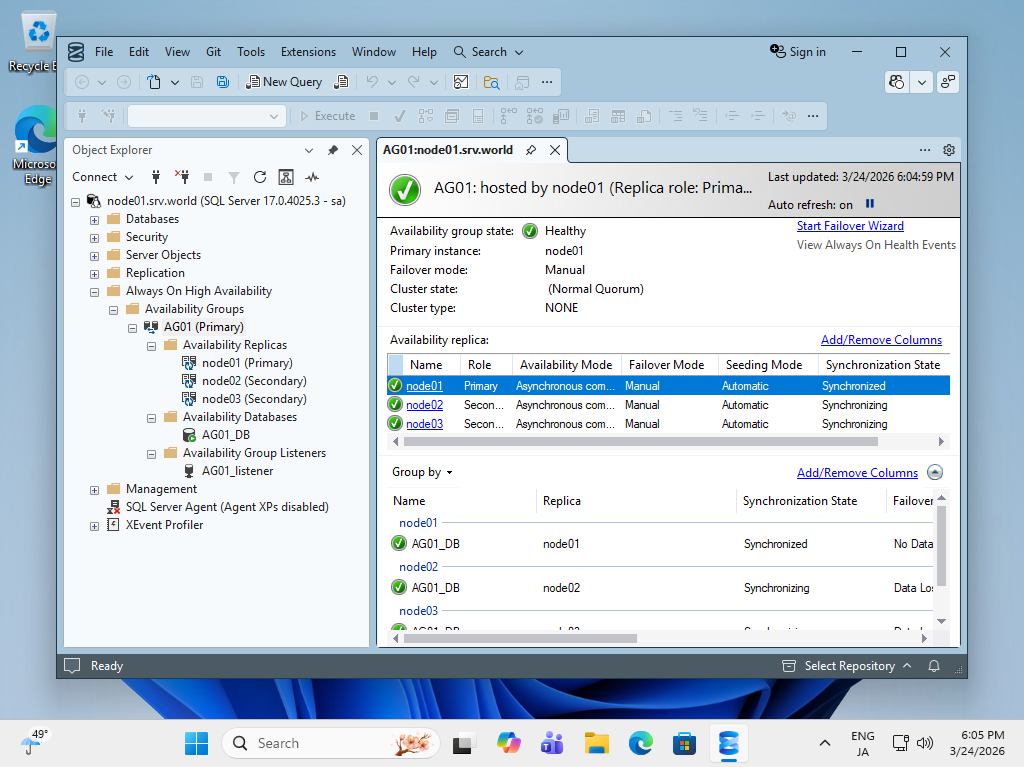Open the Tools menu
Image resolution: width=1024 pixels, height=767 pixels.
tap(251, 52)
